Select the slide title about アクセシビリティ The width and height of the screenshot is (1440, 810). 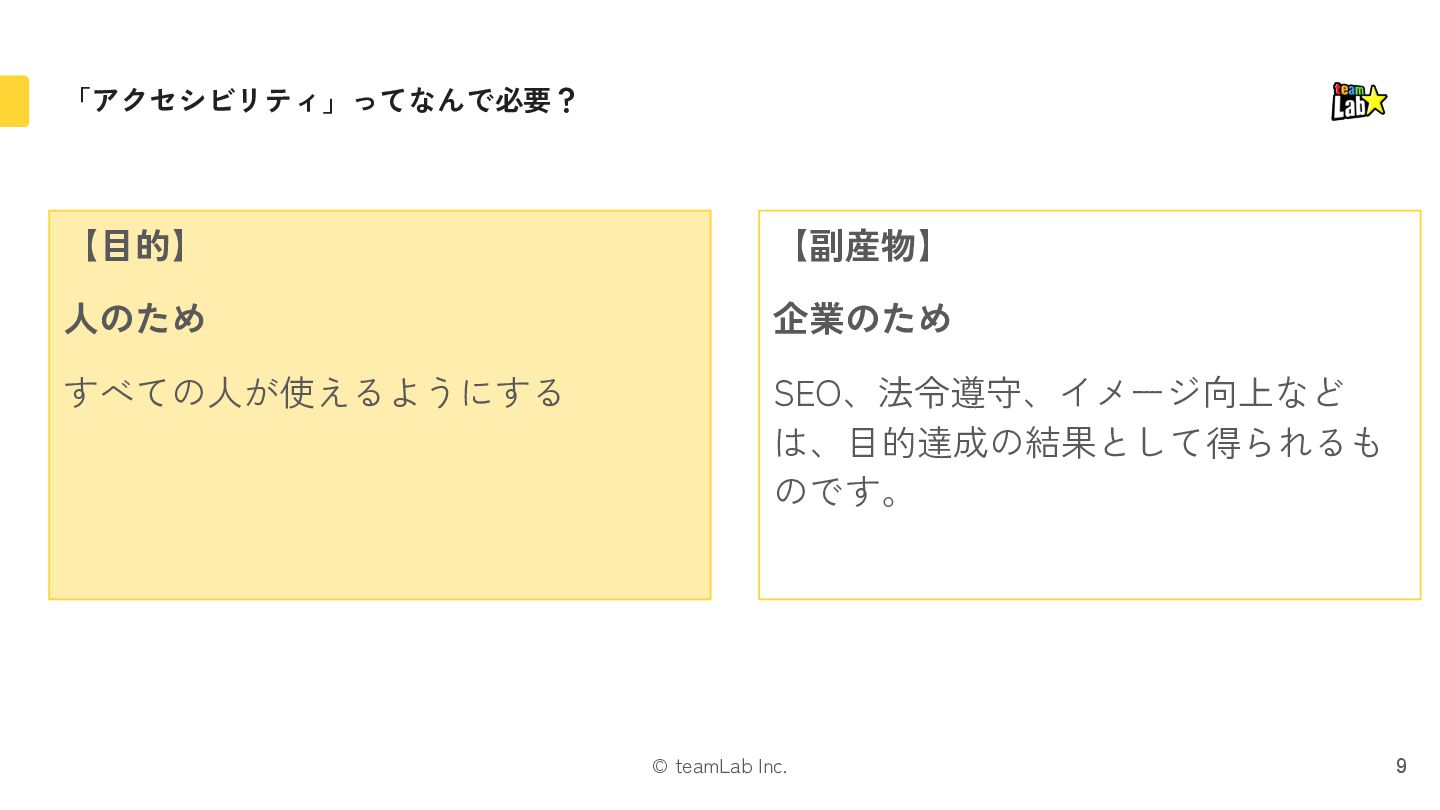pyautogui.click(x=324, y=101)
